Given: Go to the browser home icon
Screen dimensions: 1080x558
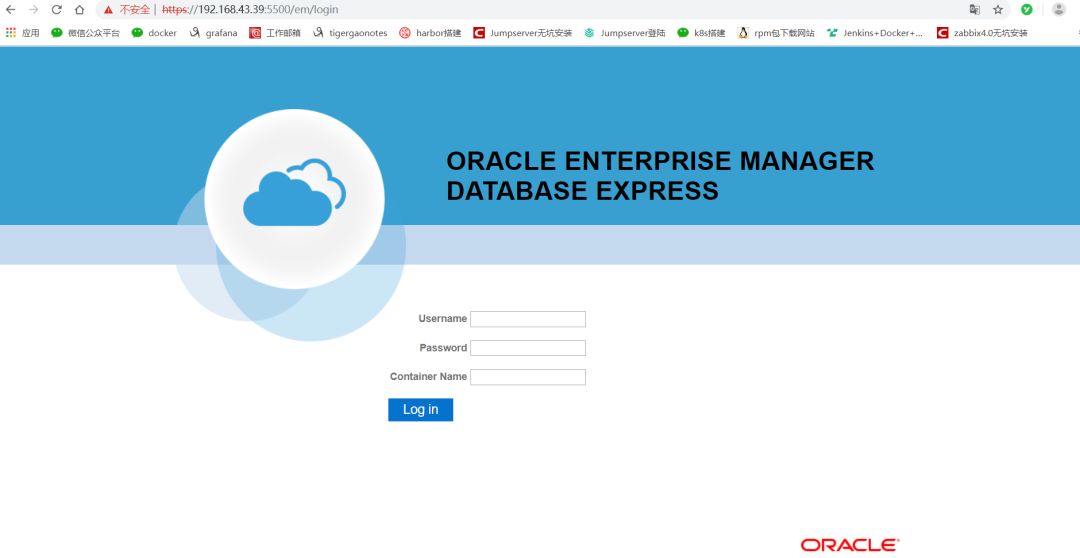Looking at the screenshot, I should coord(79,10).
